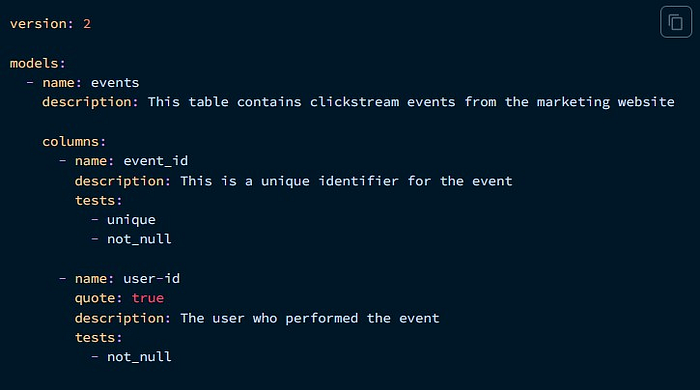Click the 'columns:' key
This screenshot has width=700, height=390.
74,141
